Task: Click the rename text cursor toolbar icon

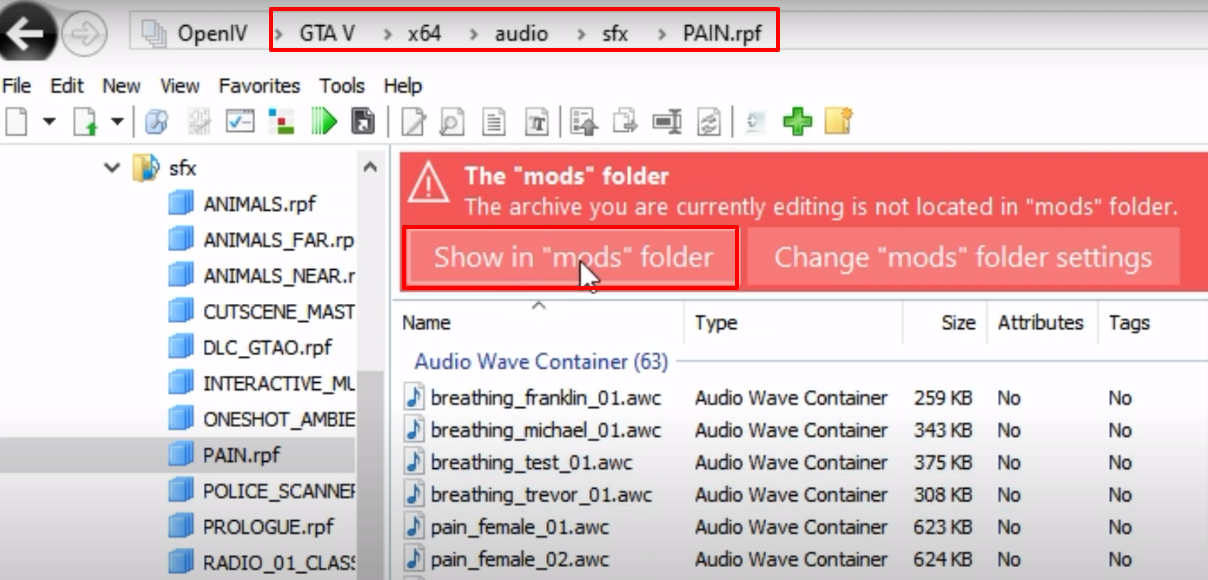Action: coord(667,121)
